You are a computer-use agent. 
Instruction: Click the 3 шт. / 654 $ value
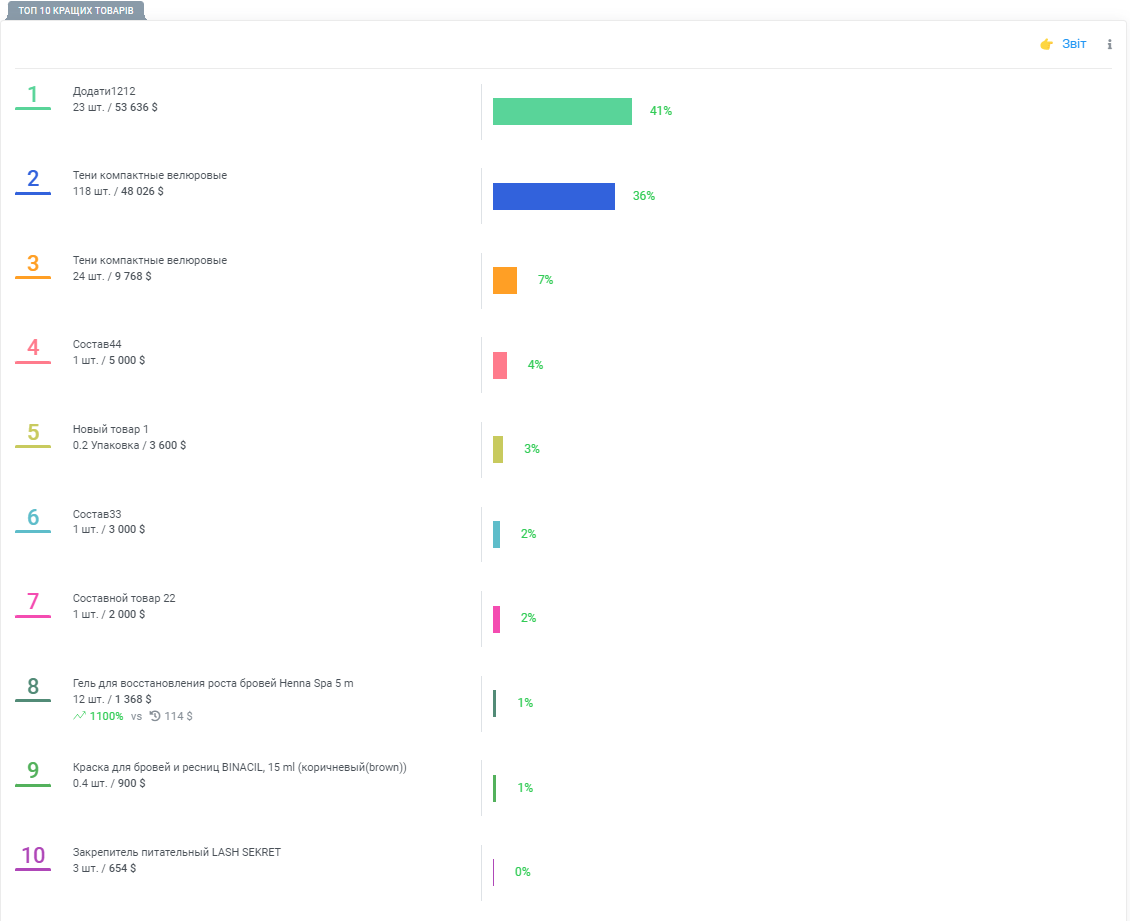click(104, 868)
